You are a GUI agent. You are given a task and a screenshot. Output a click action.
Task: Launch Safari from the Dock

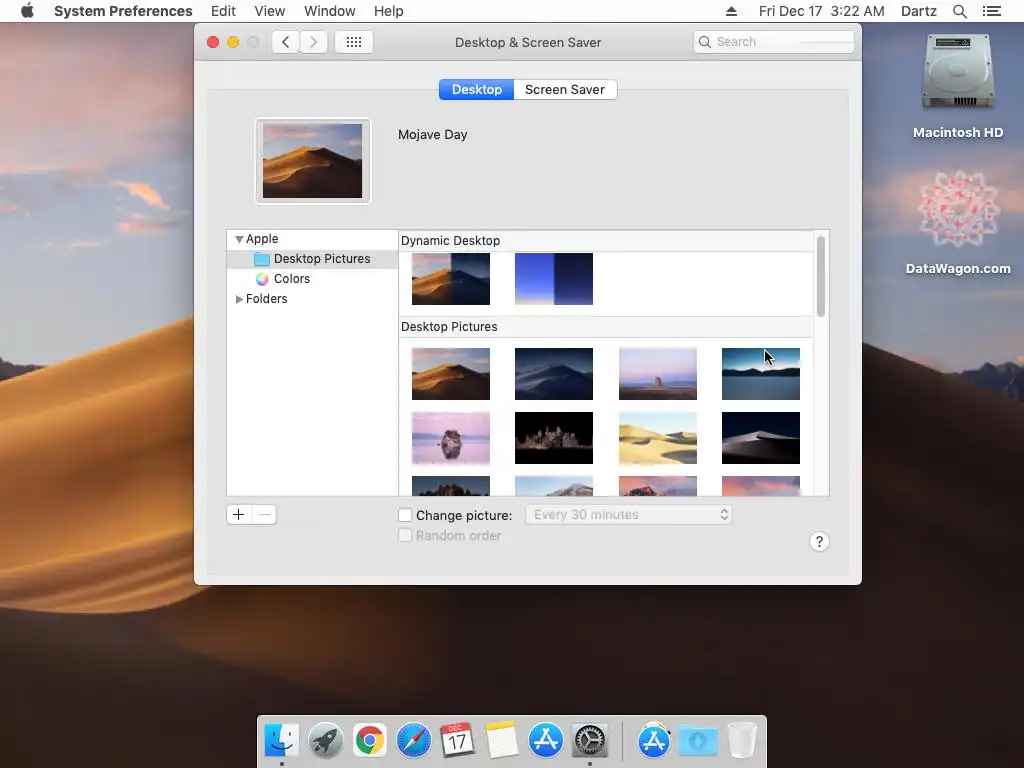point(413,741)
